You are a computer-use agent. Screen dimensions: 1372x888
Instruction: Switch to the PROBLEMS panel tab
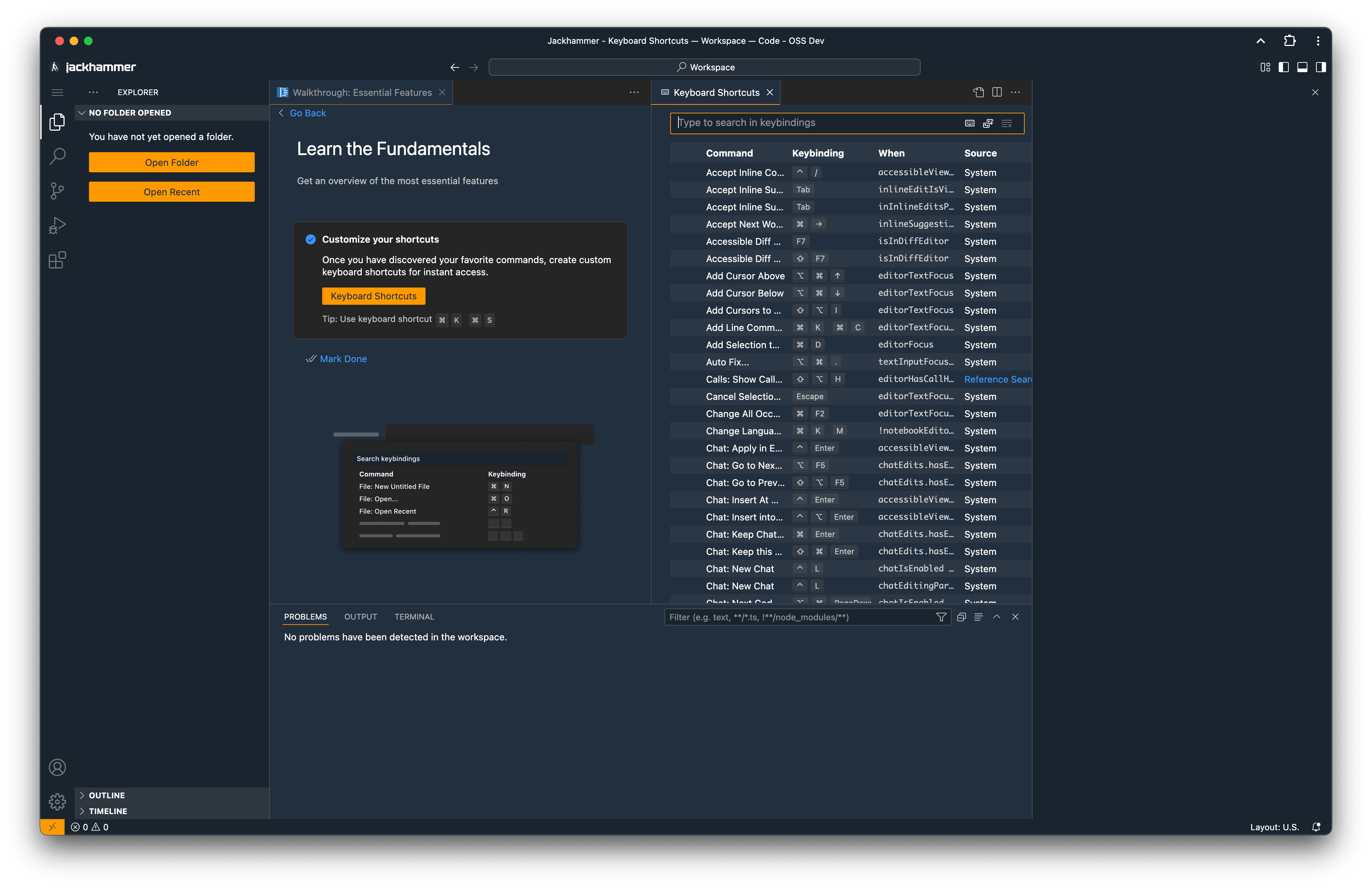coord(305,617)
